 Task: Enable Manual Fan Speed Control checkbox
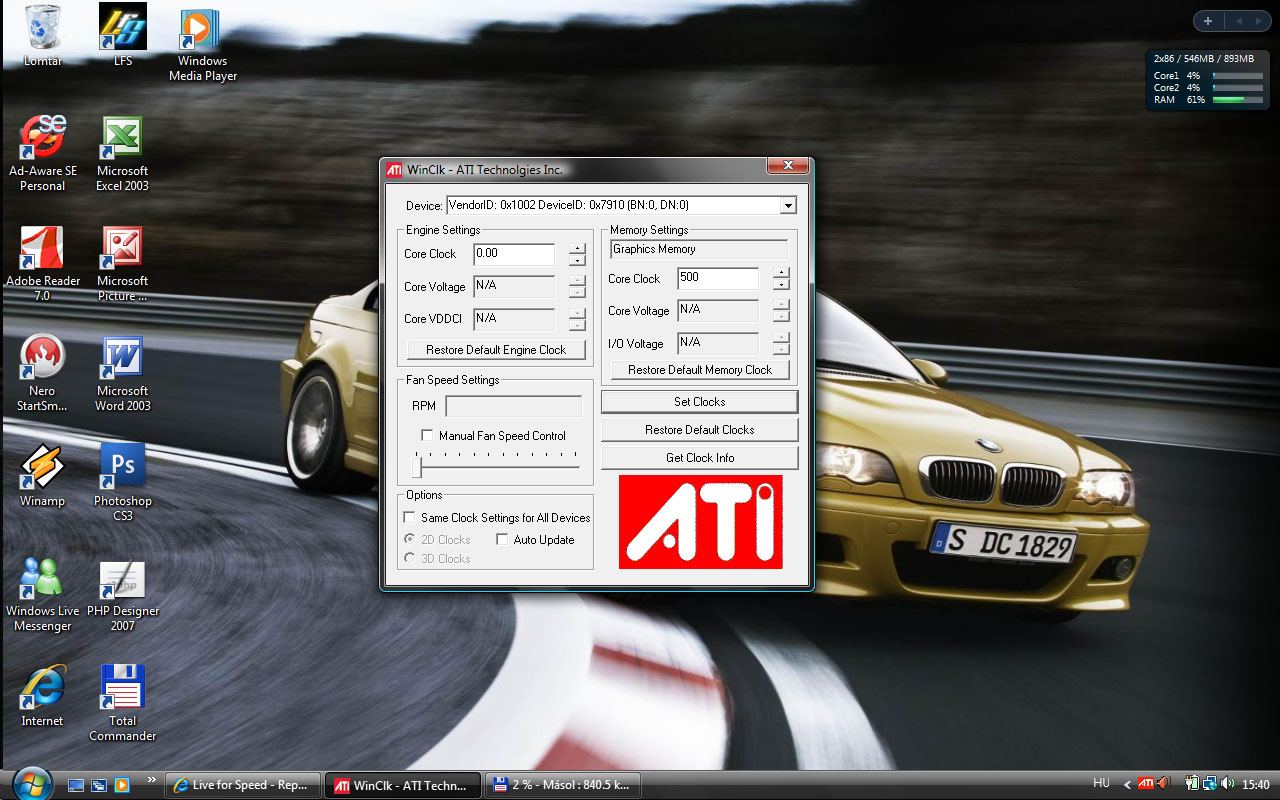(428, 436)
